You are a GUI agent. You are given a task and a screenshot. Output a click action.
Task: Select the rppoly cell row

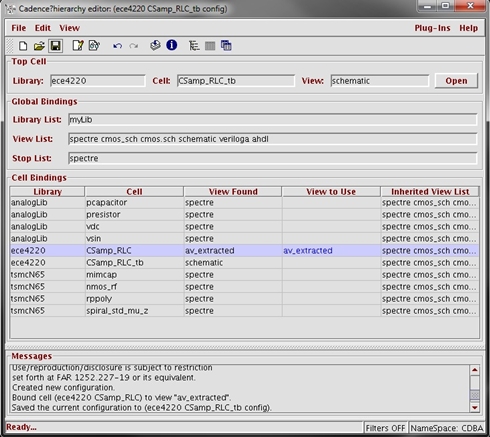244,299
